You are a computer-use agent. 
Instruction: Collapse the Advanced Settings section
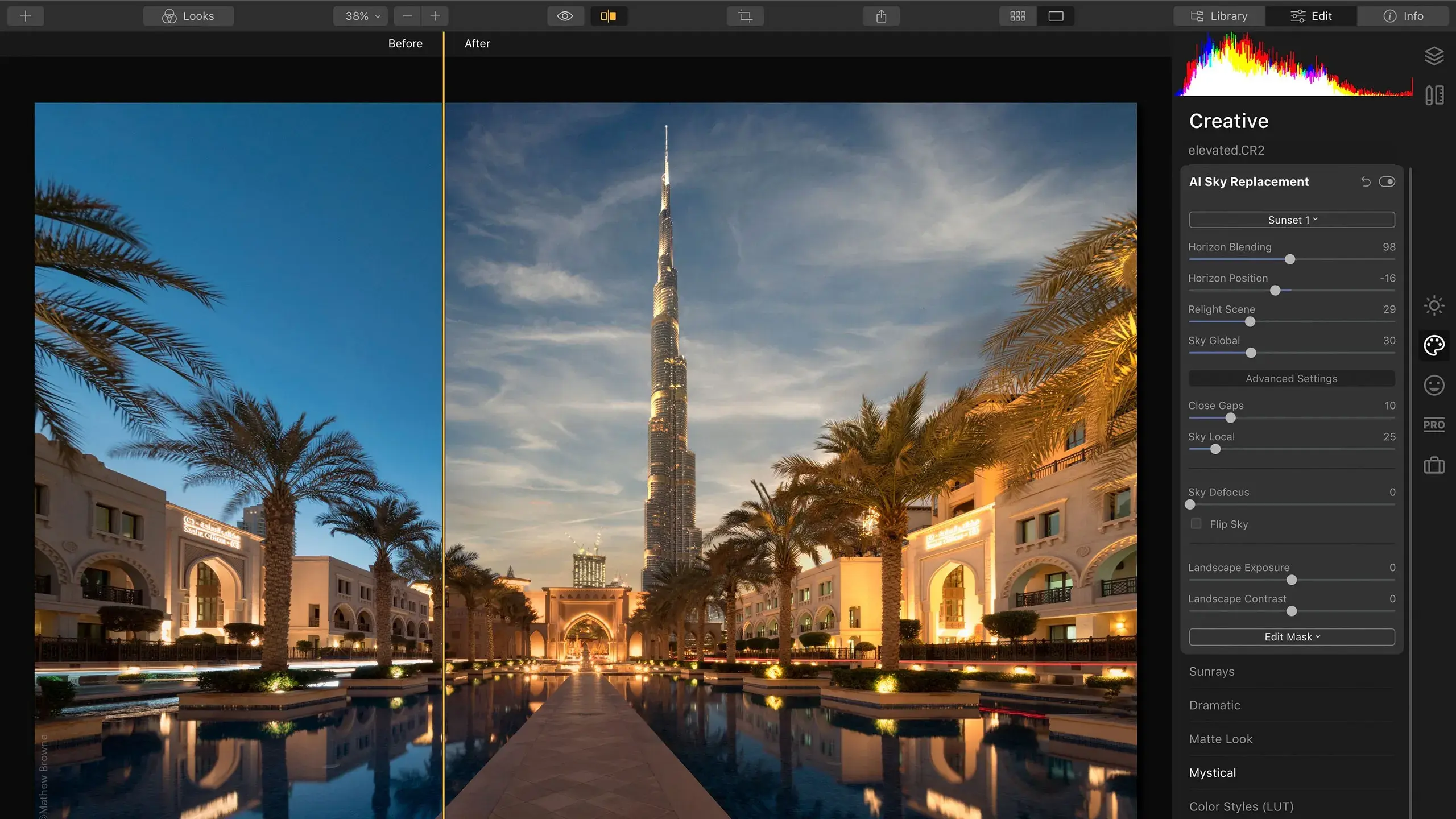(x=1292, y=379)
